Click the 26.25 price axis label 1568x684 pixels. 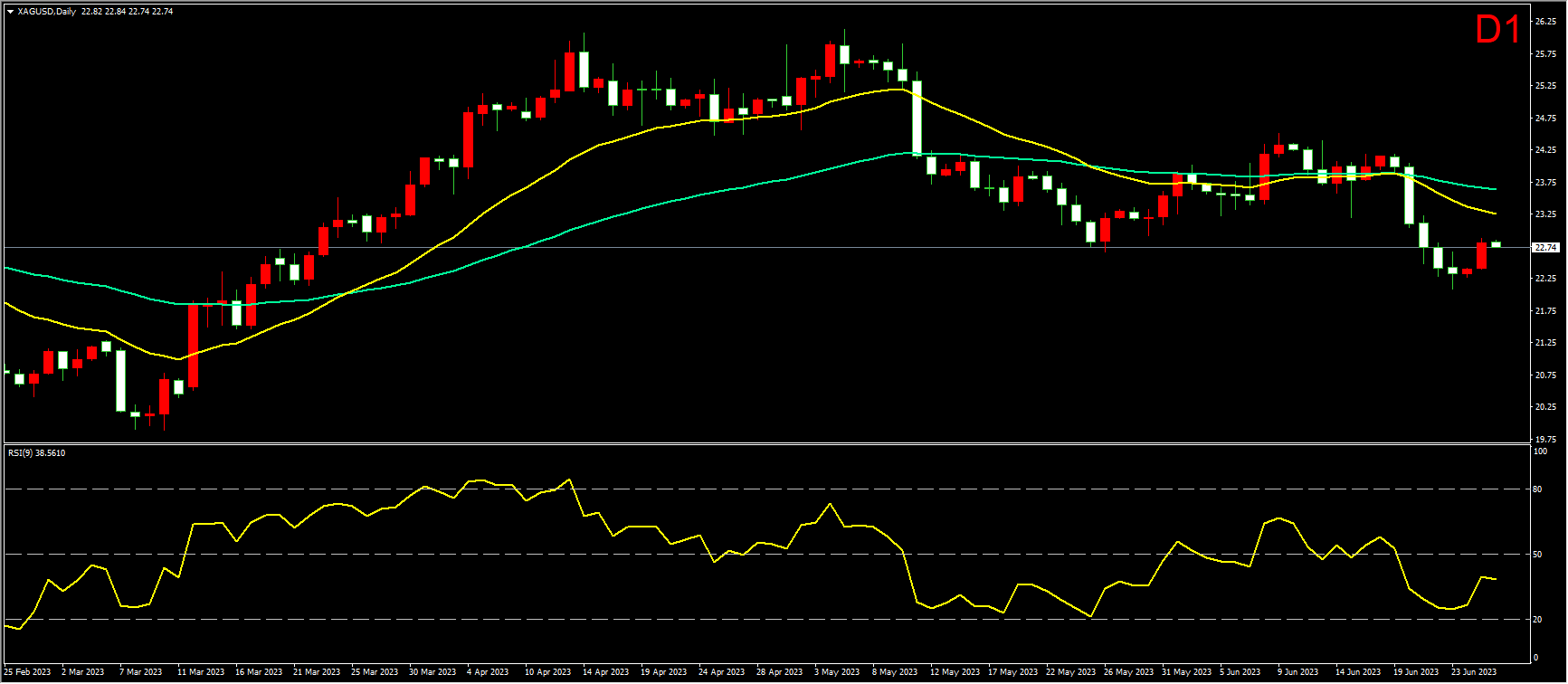click(x=1545, y=22)
